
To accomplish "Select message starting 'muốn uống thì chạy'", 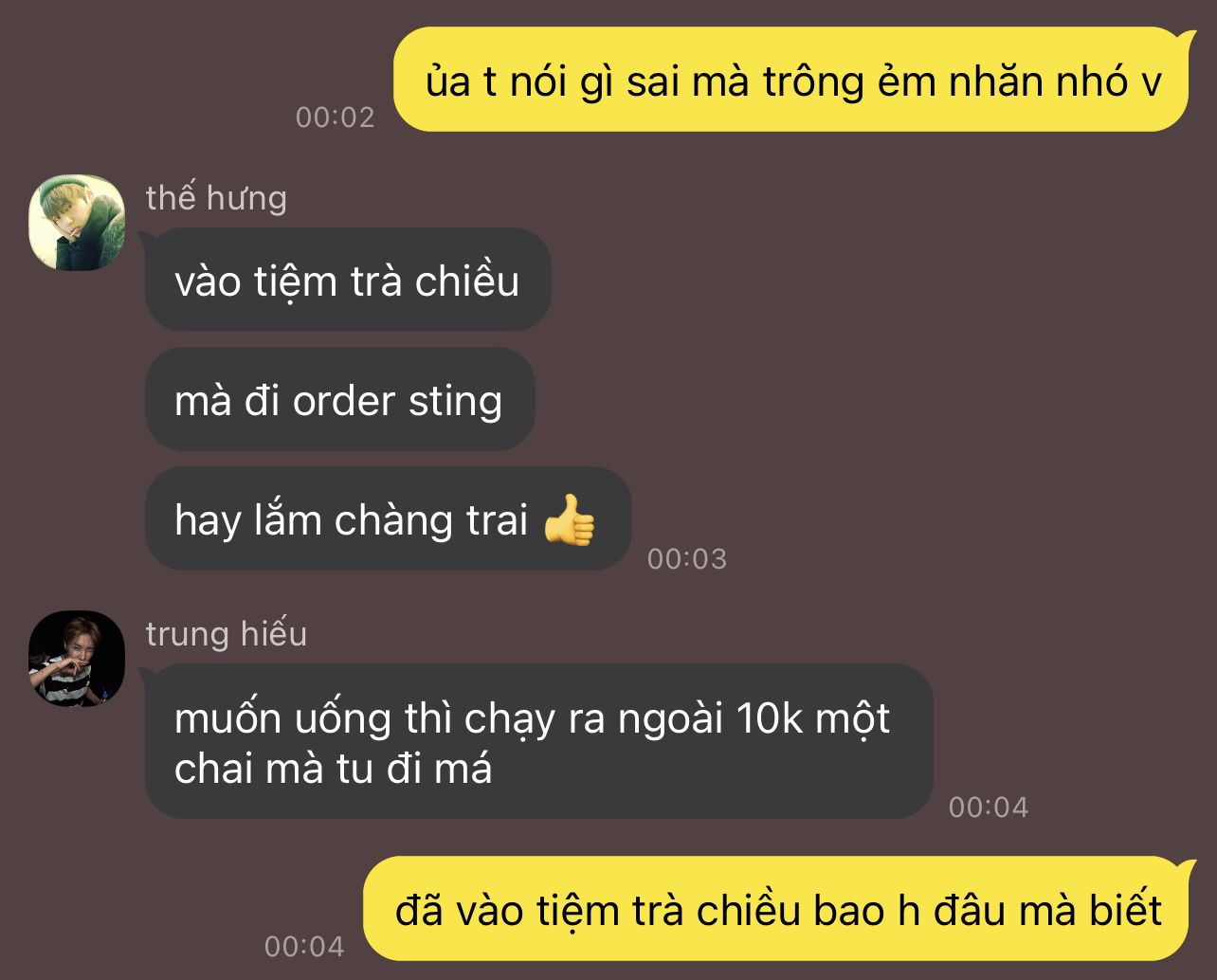I will pyautogui.click(x=538, y=741).
